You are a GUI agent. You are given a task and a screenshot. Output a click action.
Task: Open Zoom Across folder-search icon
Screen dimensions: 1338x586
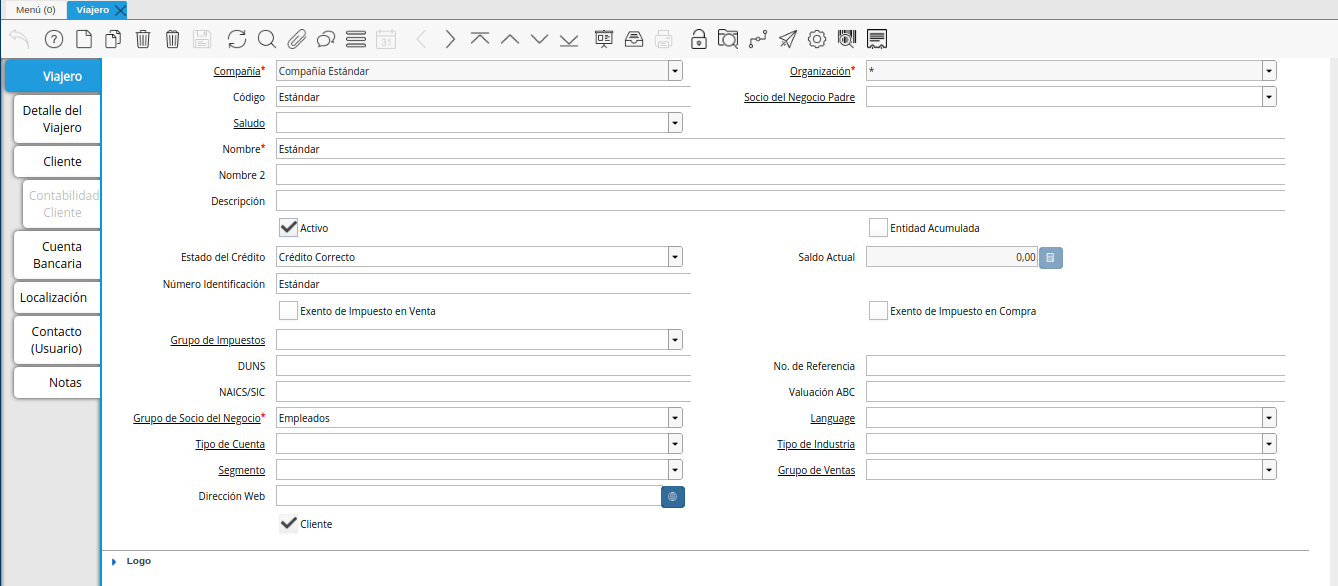(728, 39)
